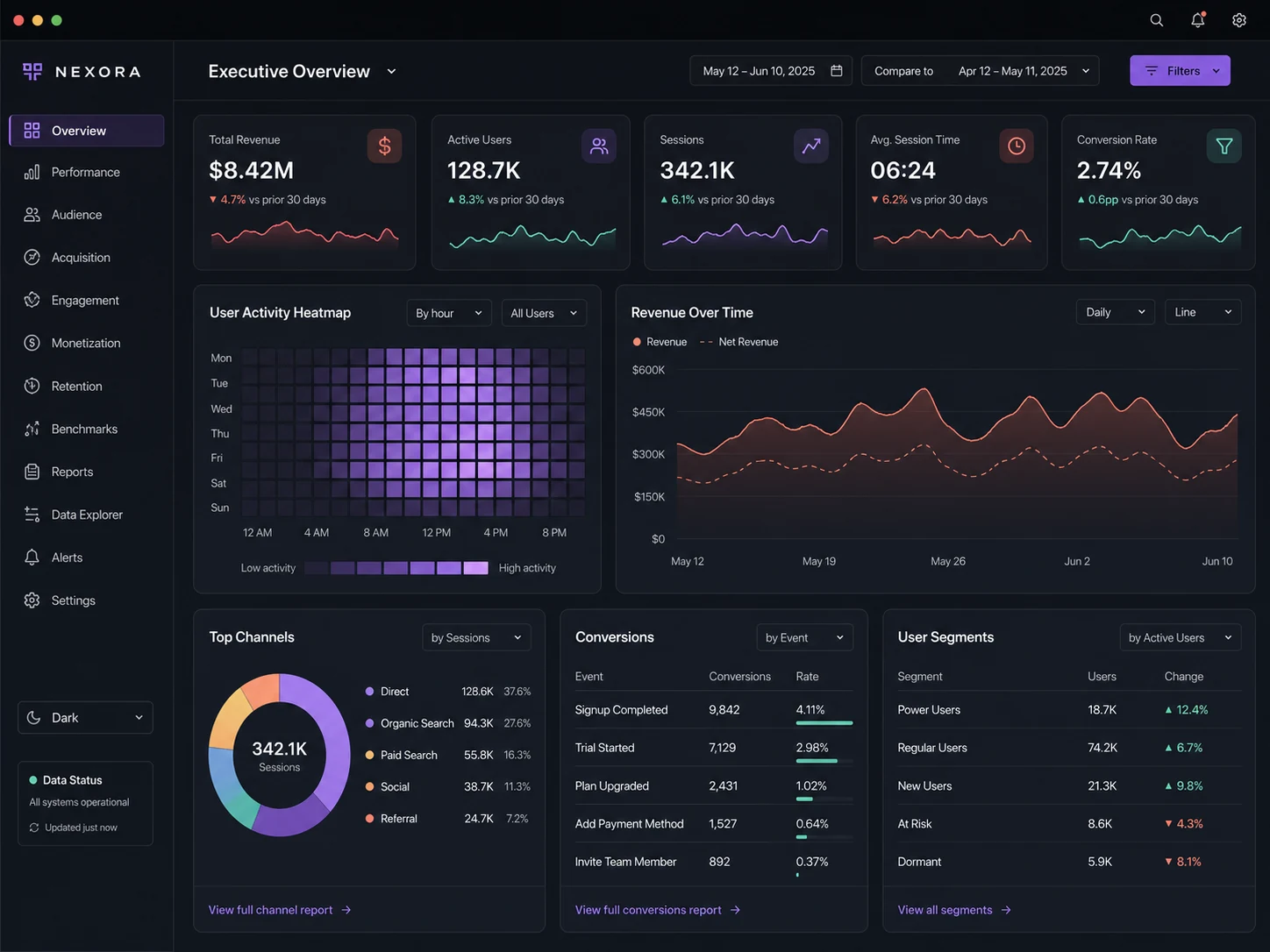Open the Monetization section
This screenshot has width=1270, height=952.
coord(87,343)
